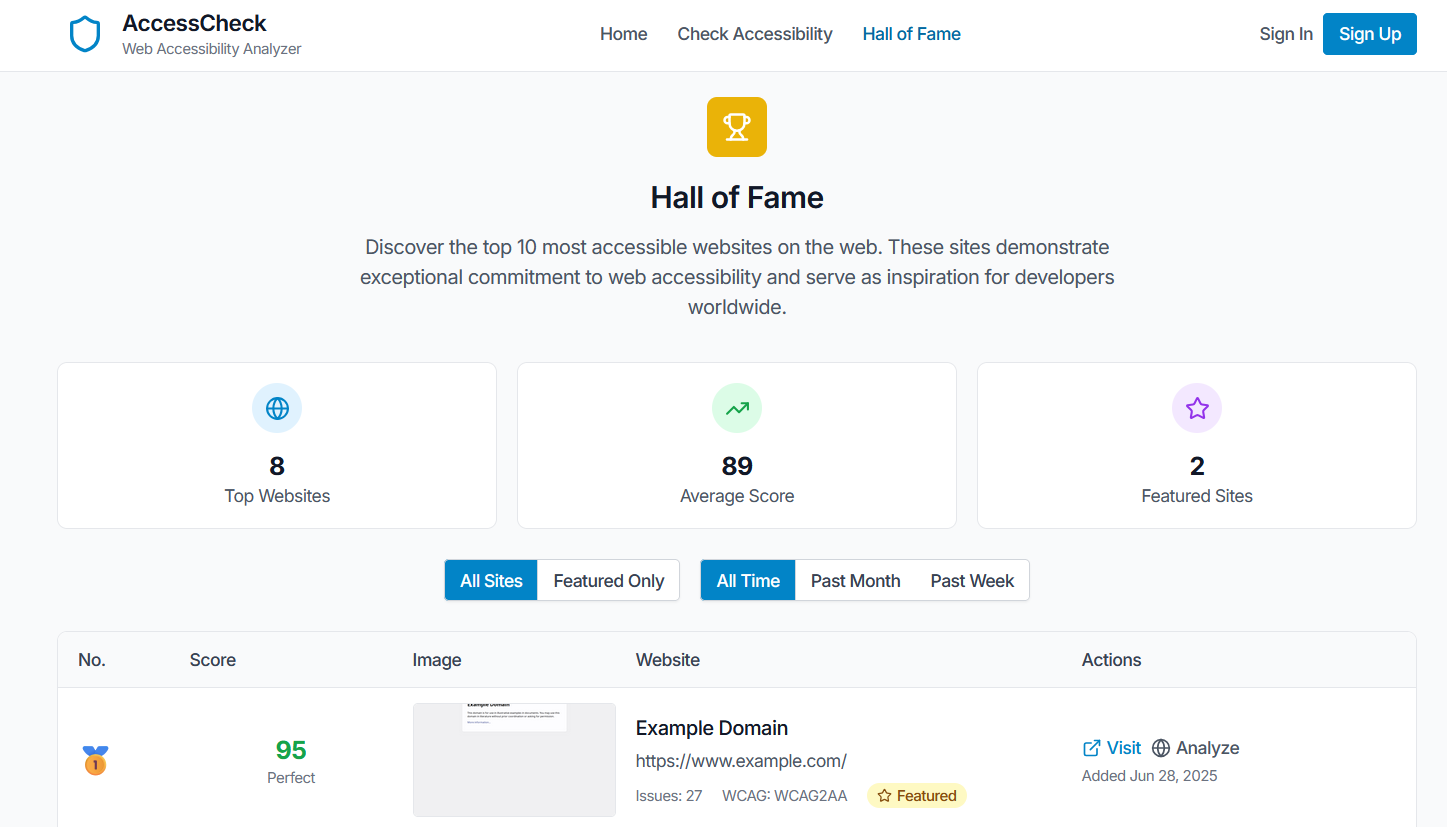Open the Hall of Fame nav item
1447x827 pixels.
coord(911,34)
